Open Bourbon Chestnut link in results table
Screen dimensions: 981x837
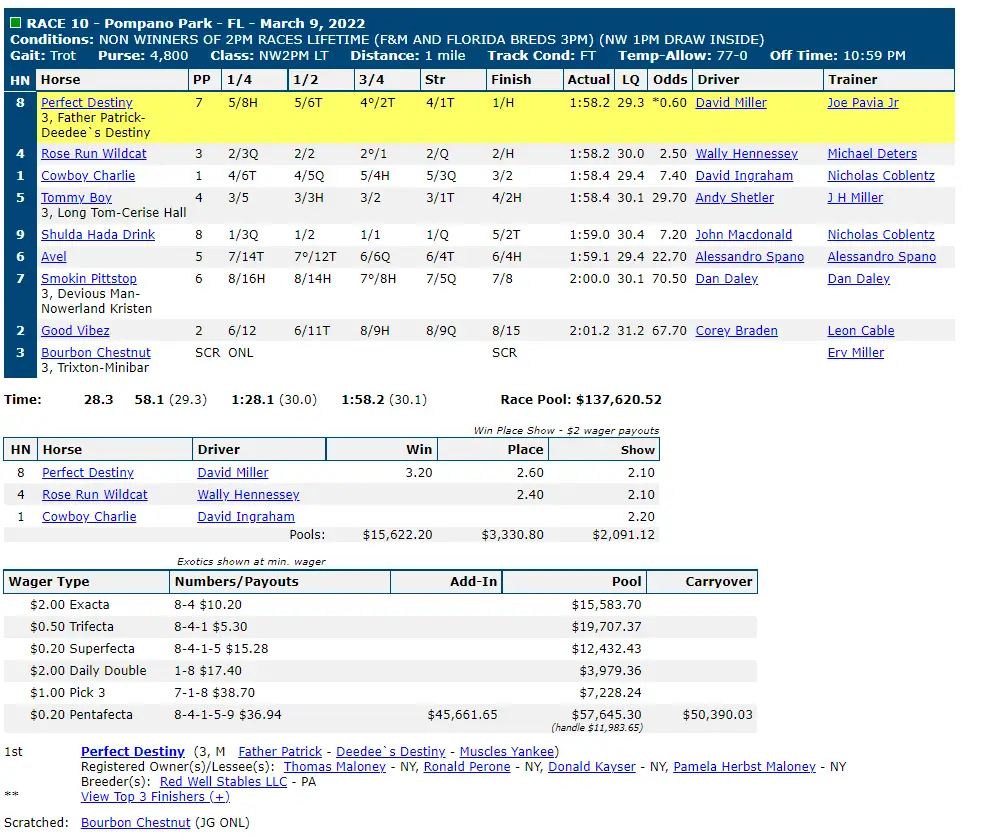pyautogui.click(x=96, y=352)
